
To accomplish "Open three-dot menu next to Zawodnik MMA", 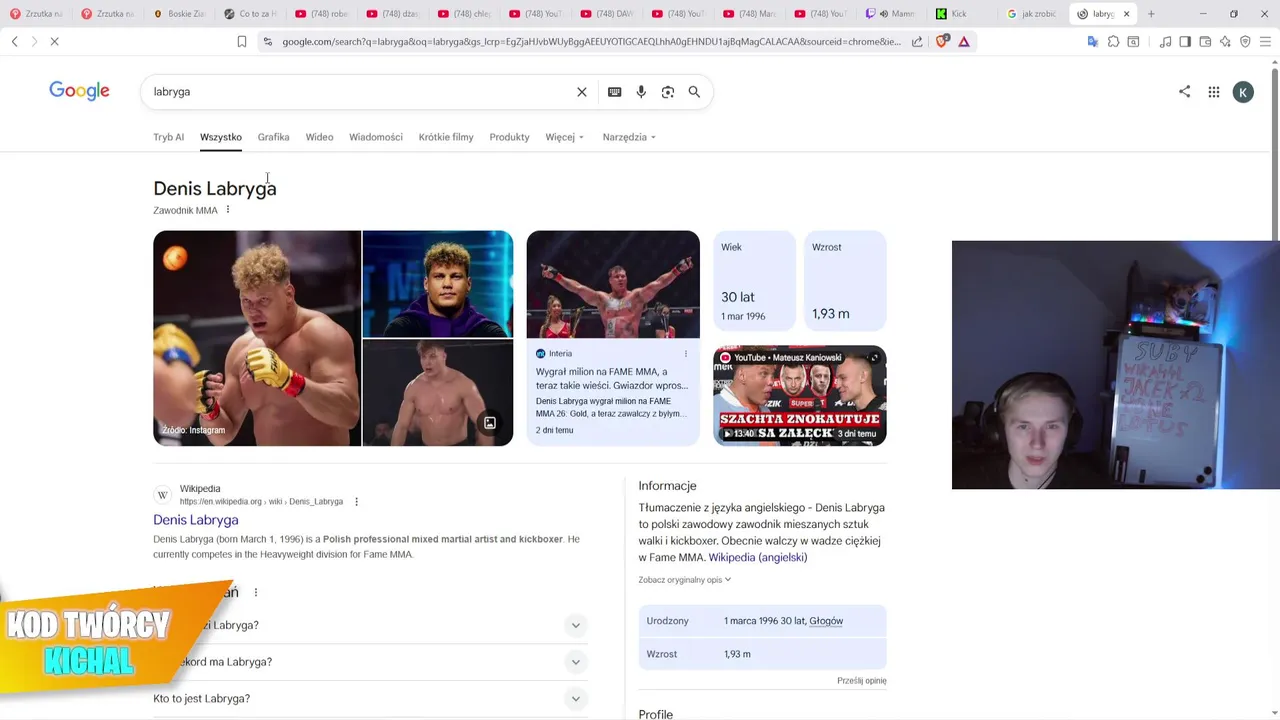I will [x=228, y=210].
